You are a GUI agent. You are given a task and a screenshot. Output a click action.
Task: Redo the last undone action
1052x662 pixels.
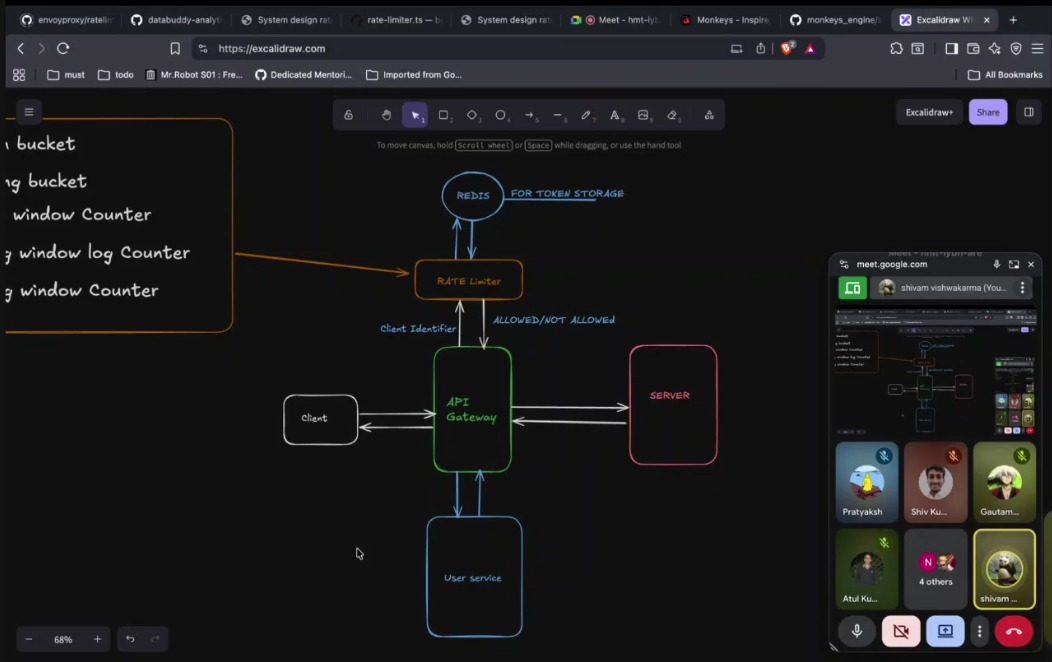(156, 639)
